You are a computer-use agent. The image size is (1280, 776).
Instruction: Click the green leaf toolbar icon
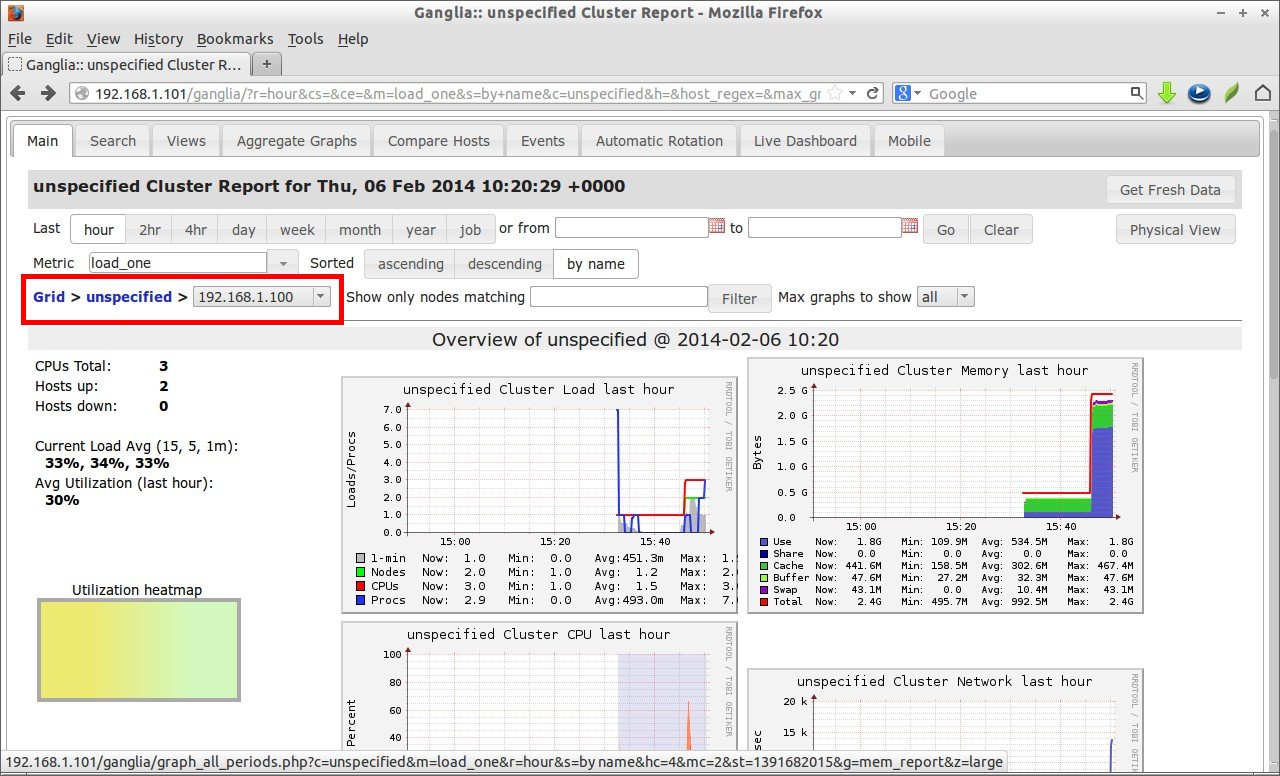1232,93
